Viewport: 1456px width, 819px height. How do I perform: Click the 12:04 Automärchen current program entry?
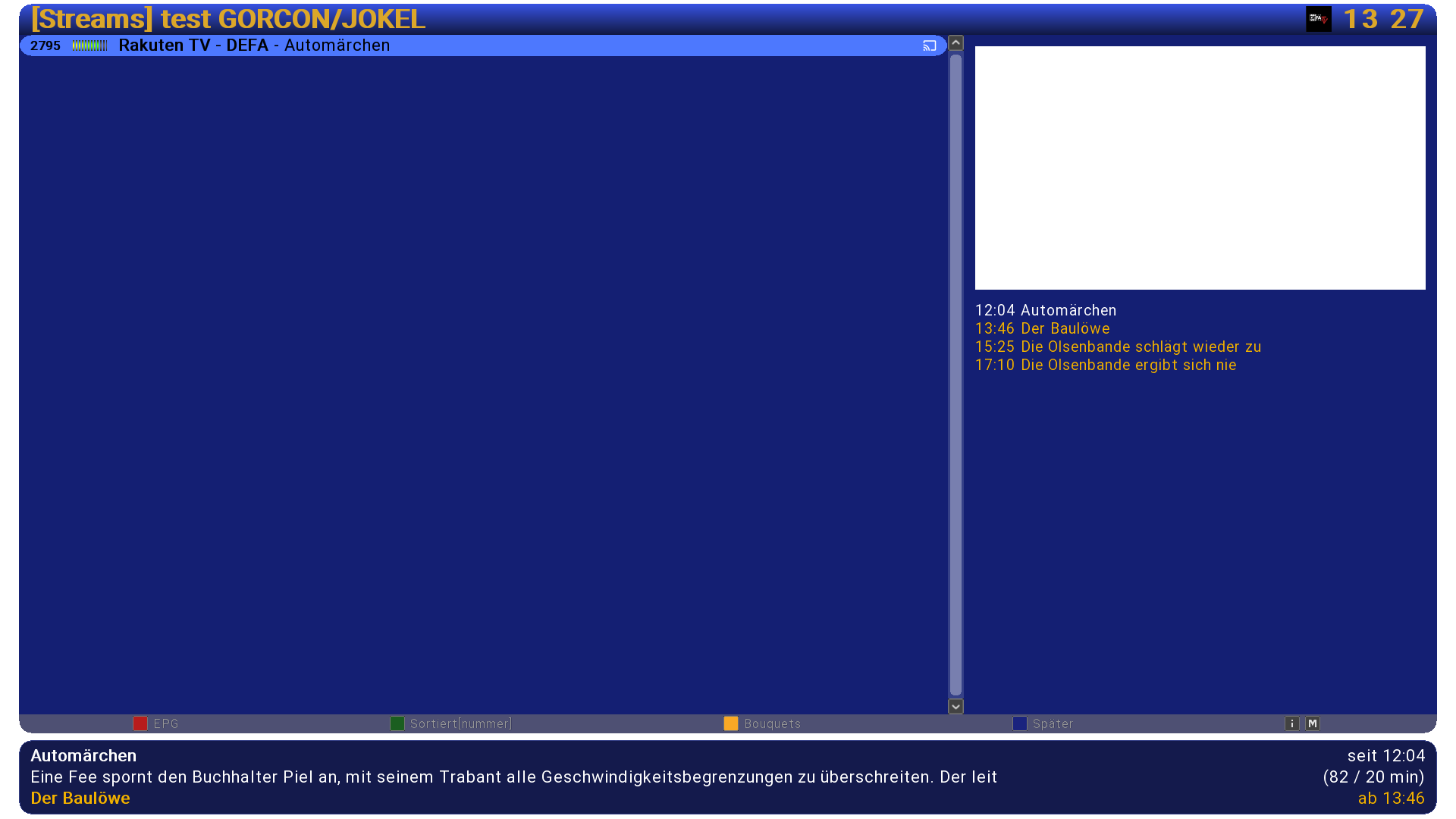[1046, 310]
